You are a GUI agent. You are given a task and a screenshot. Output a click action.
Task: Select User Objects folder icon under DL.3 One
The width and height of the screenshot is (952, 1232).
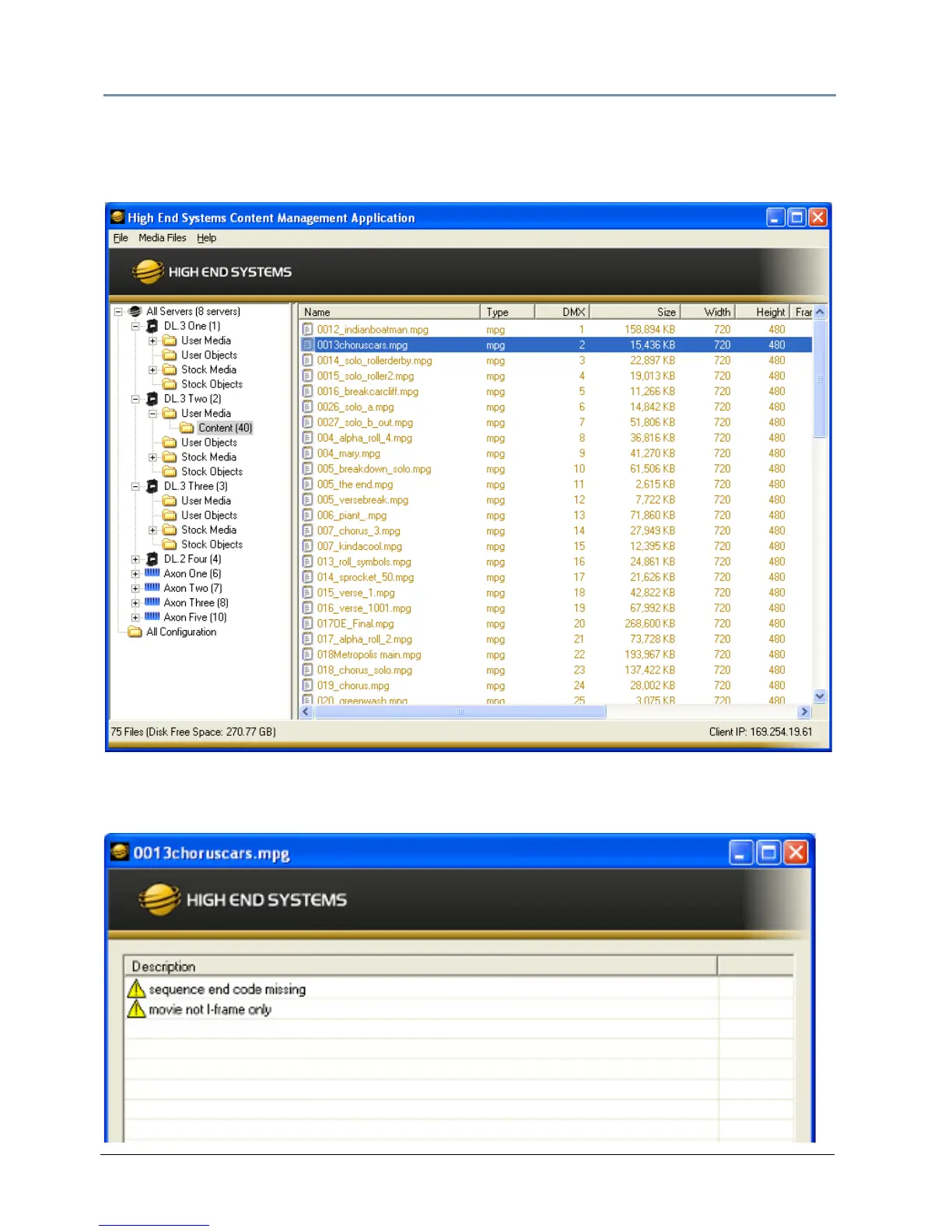(170, 355)
